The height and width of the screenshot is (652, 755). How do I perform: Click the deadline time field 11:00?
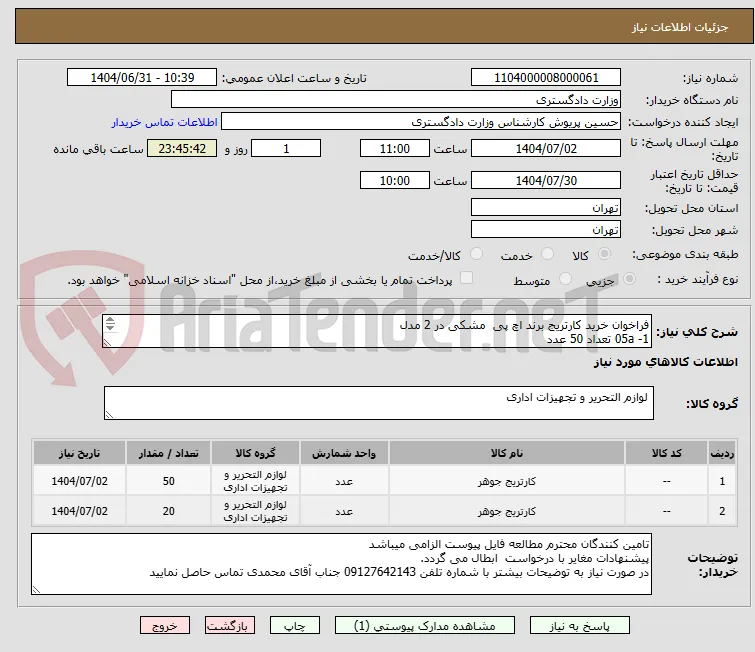[395, 148]
